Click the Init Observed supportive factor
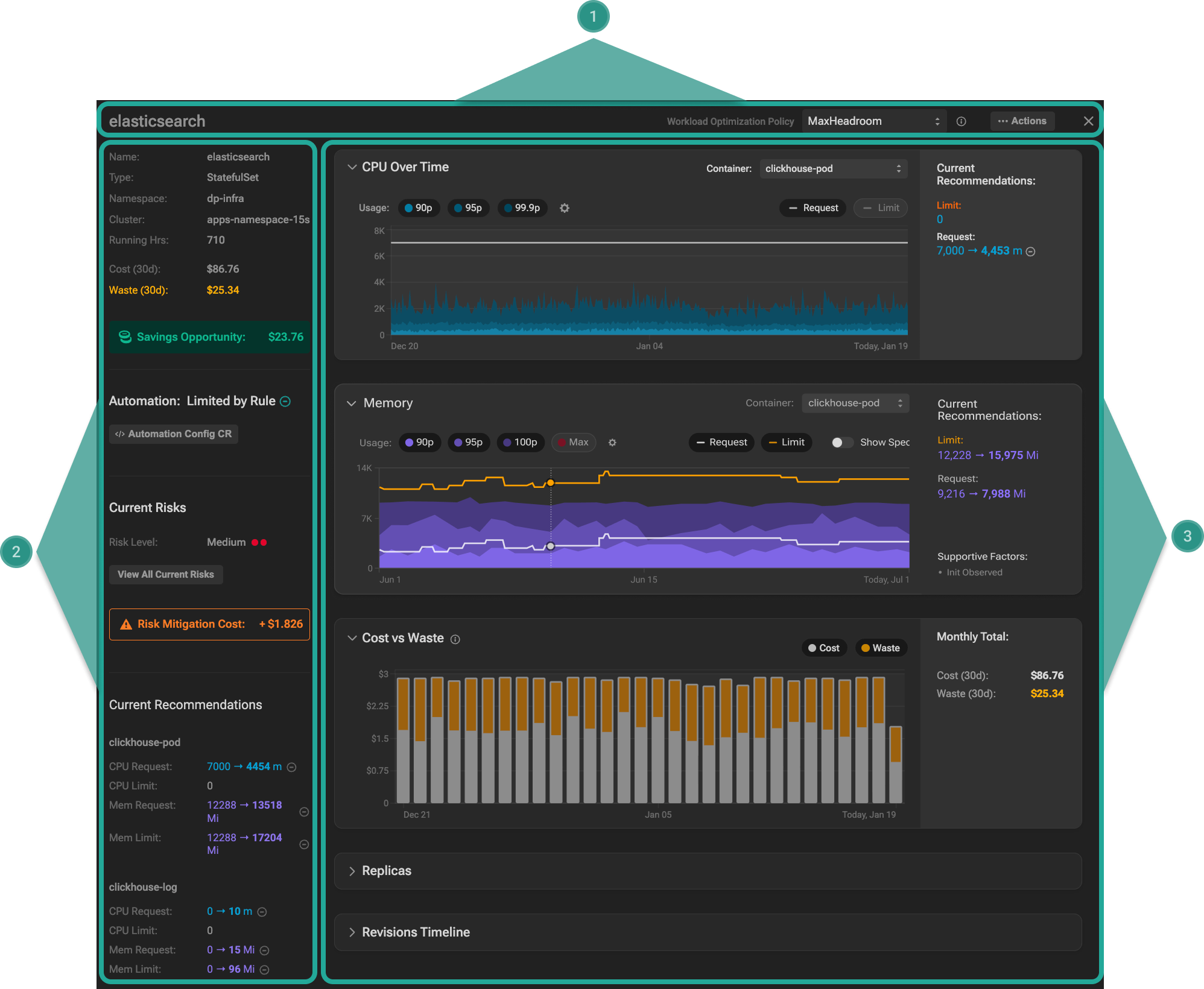 [974, 572]
